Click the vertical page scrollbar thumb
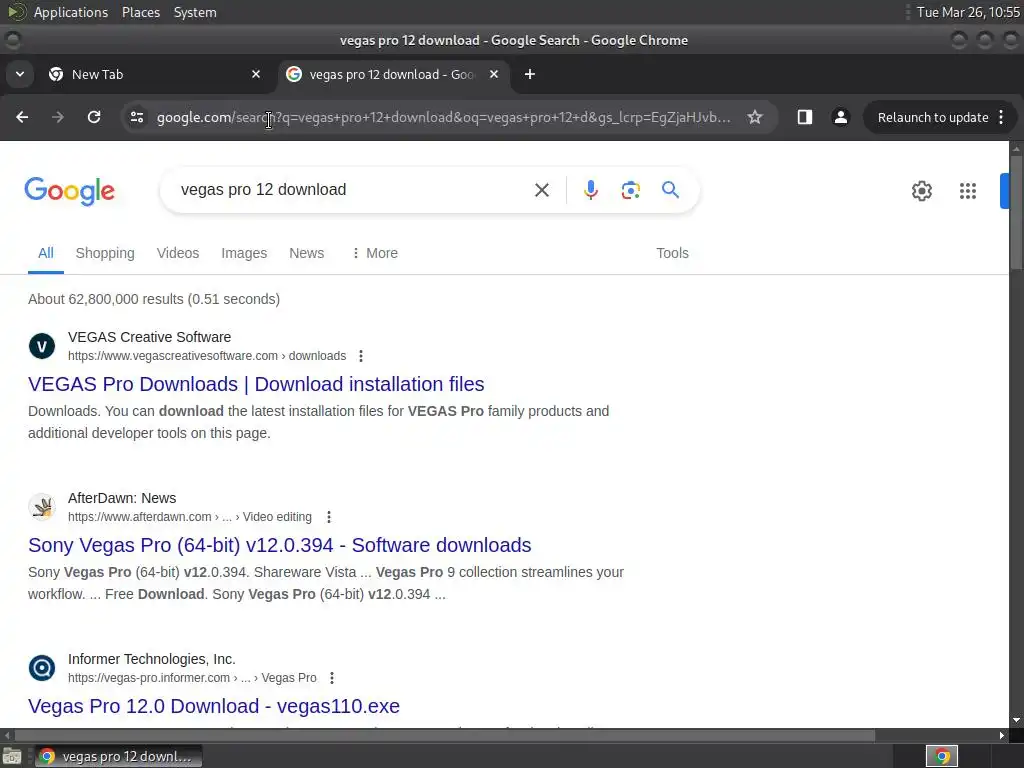The width and height of the screenshot is (1024, 768). pyautogui.click(x=1016, y=212)
